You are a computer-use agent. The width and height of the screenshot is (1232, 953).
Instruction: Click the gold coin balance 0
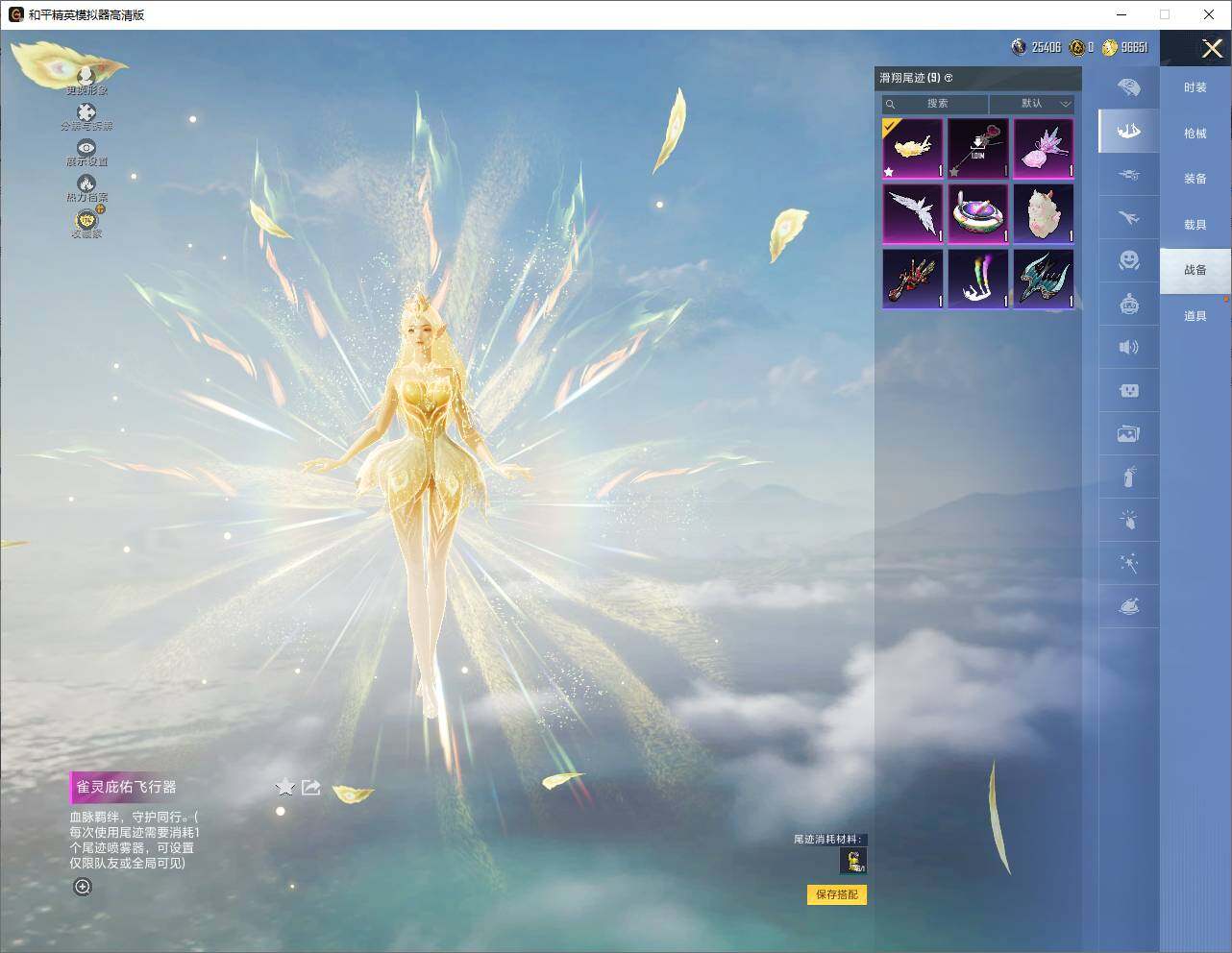[x=1082, y=47]
